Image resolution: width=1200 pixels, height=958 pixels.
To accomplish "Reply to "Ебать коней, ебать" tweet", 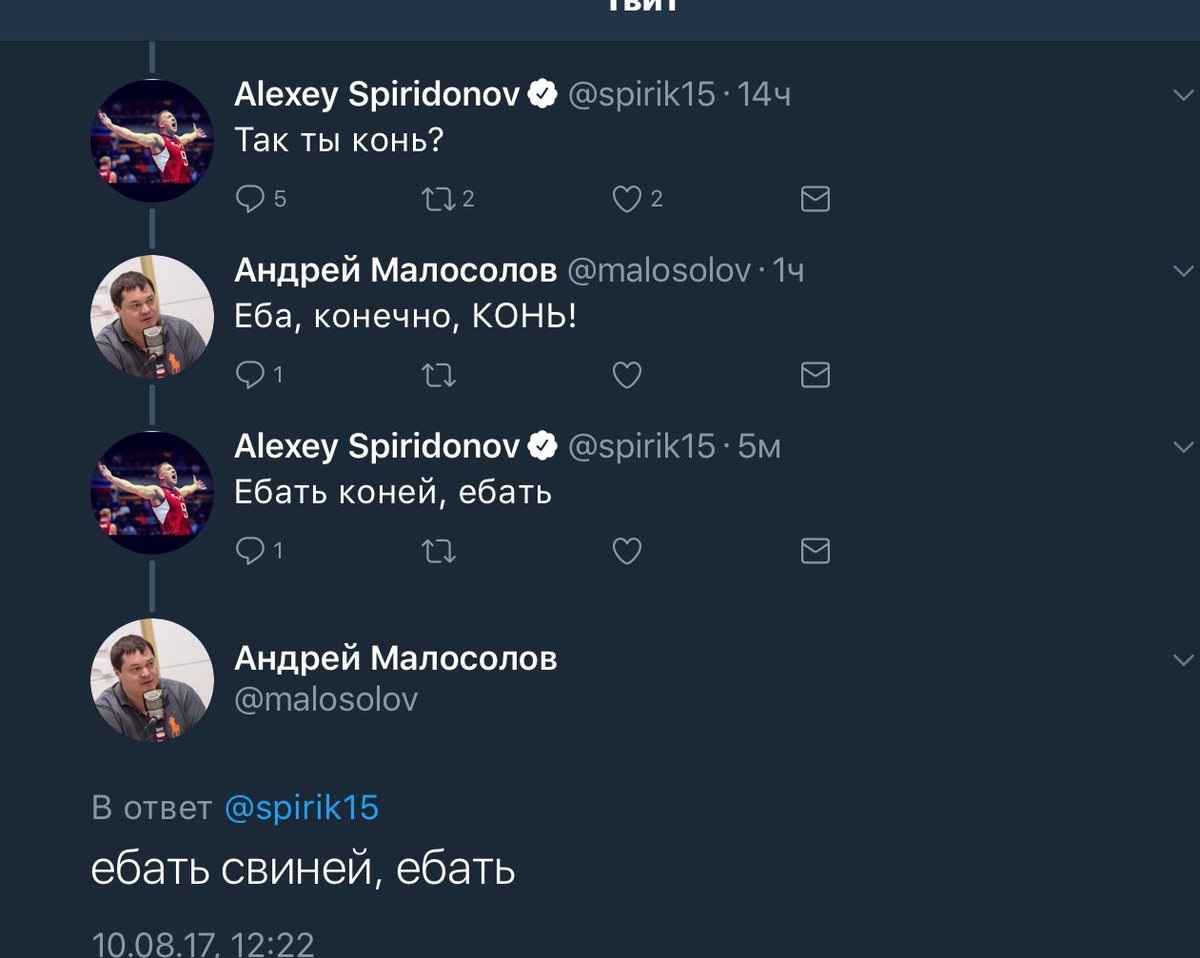I will [x=249, y=551].
